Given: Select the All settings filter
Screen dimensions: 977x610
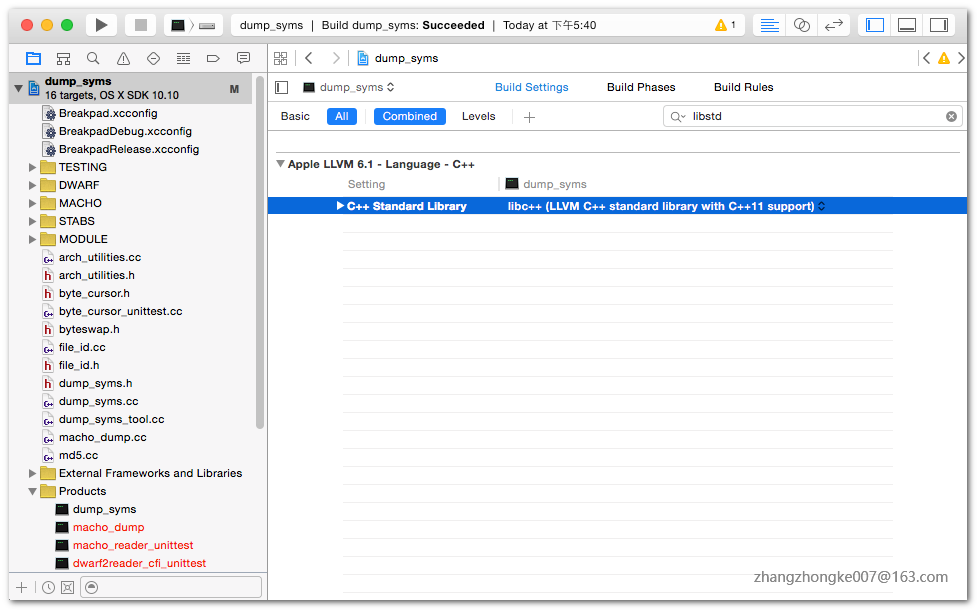Looking at the screenshot, I should (x=341, y=117).
